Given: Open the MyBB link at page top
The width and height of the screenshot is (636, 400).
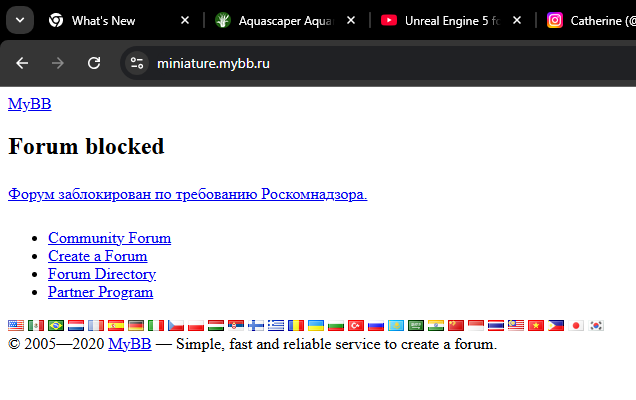Looking at the screenshot, I should (30, 104).
